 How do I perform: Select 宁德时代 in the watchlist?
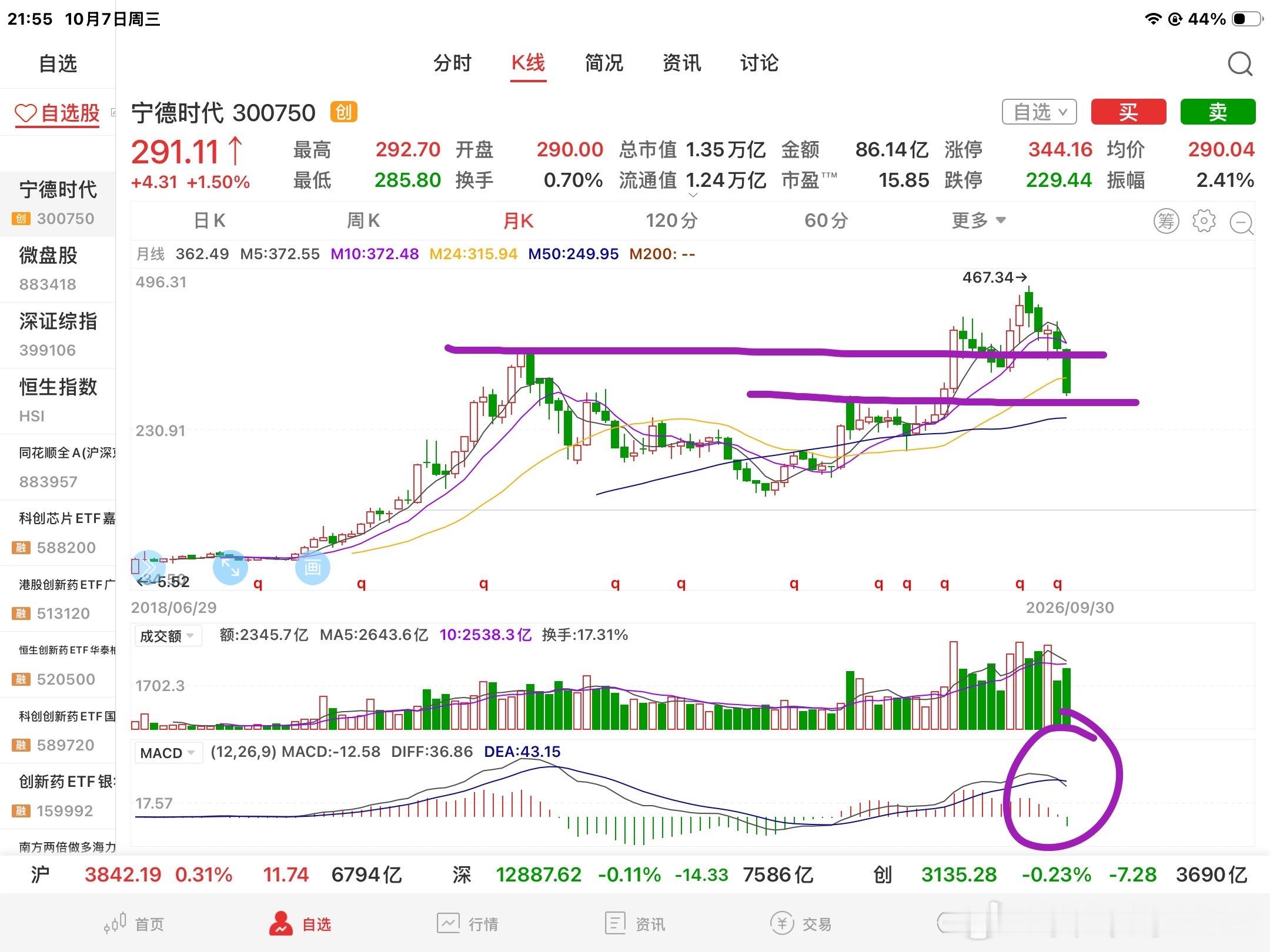click(x=58, y=203)
